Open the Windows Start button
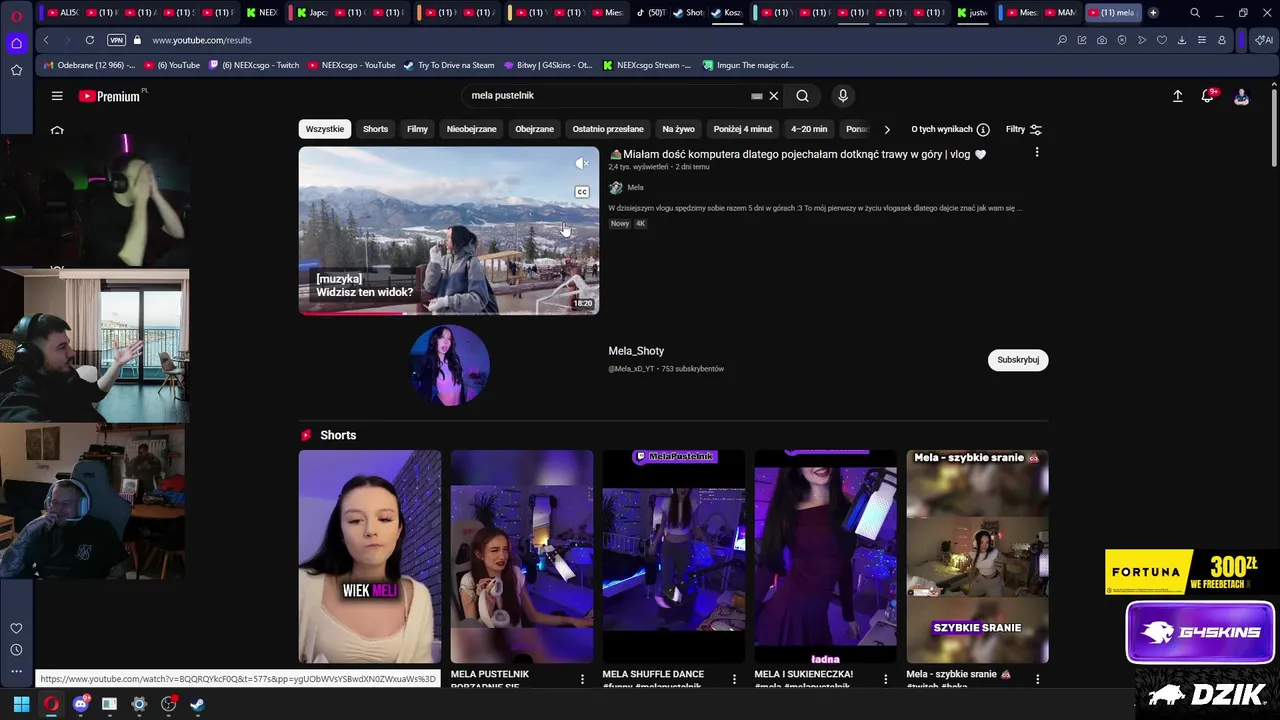Viewport: 1280px width, 720px height. tap(21, 704)
